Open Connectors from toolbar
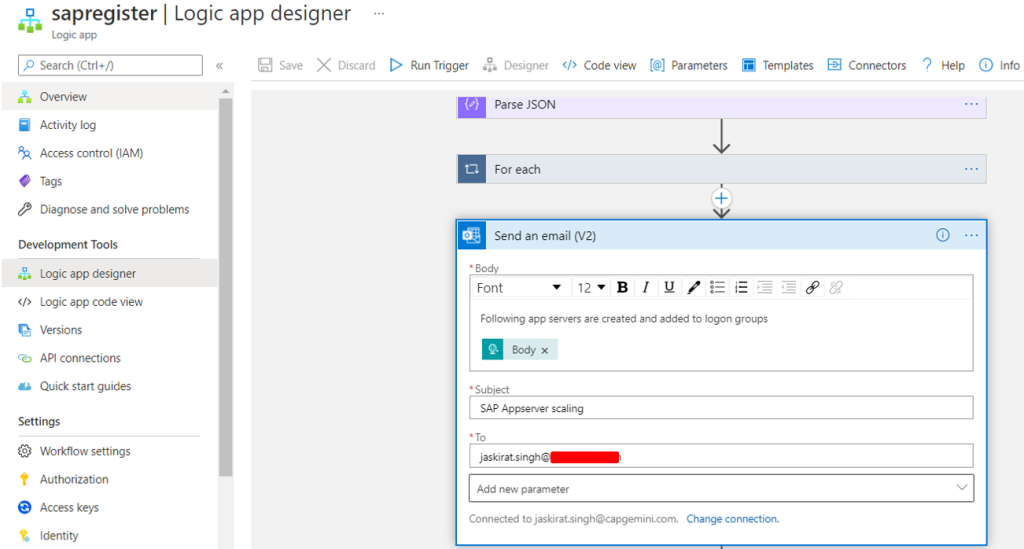Viewport: 1024px width, 549px height. pos(867,65)
